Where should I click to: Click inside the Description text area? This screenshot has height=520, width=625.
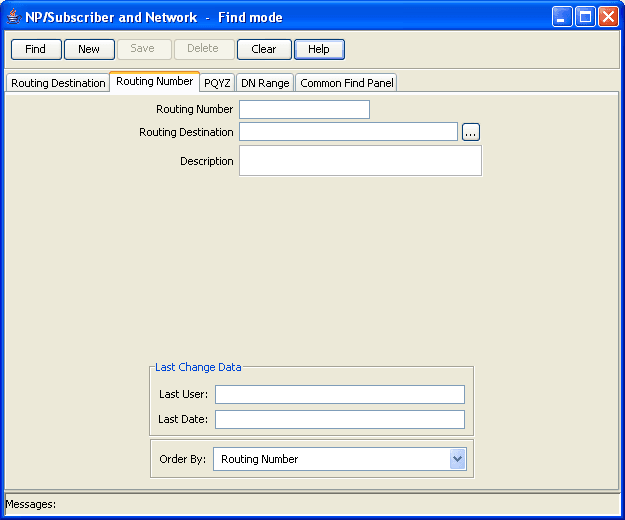pos(360,161)
